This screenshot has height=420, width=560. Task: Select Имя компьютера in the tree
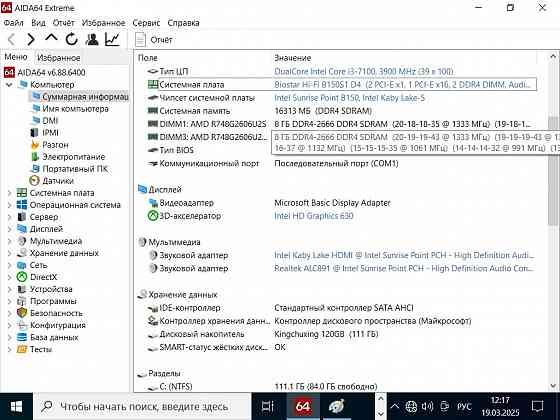click(70, 109)
